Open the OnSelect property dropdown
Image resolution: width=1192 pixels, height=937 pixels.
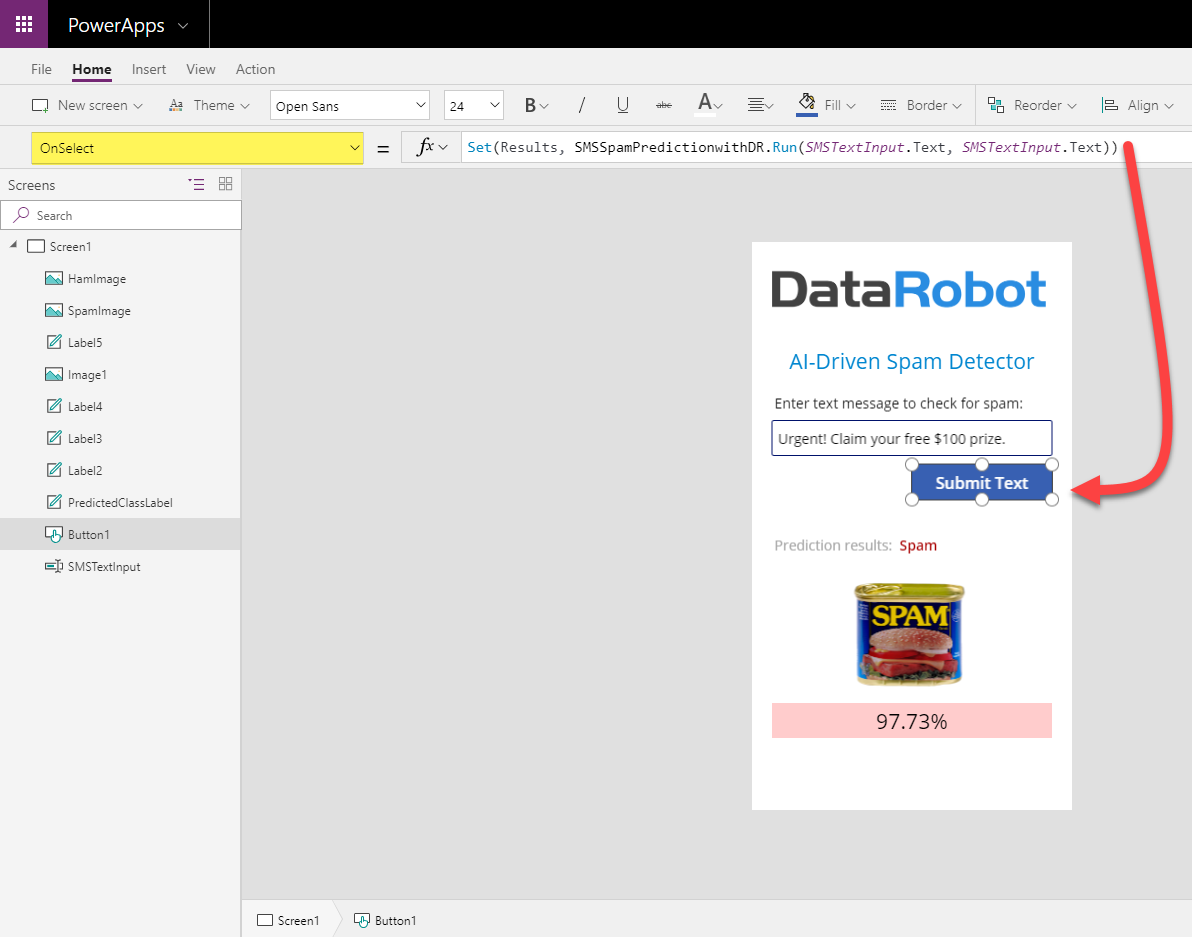tap(197, 148)
